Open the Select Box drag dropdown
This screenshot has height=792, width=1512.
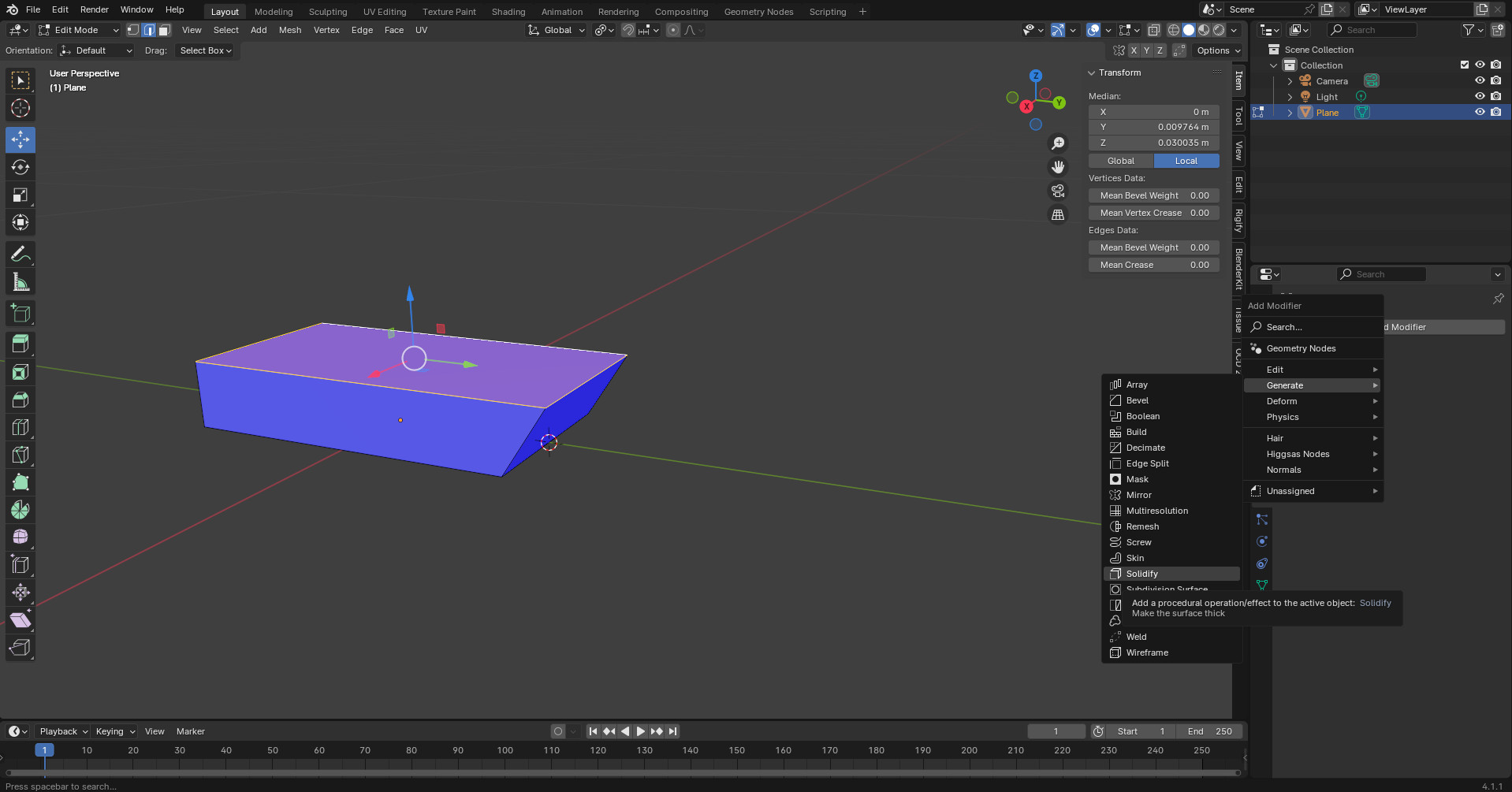205,50
